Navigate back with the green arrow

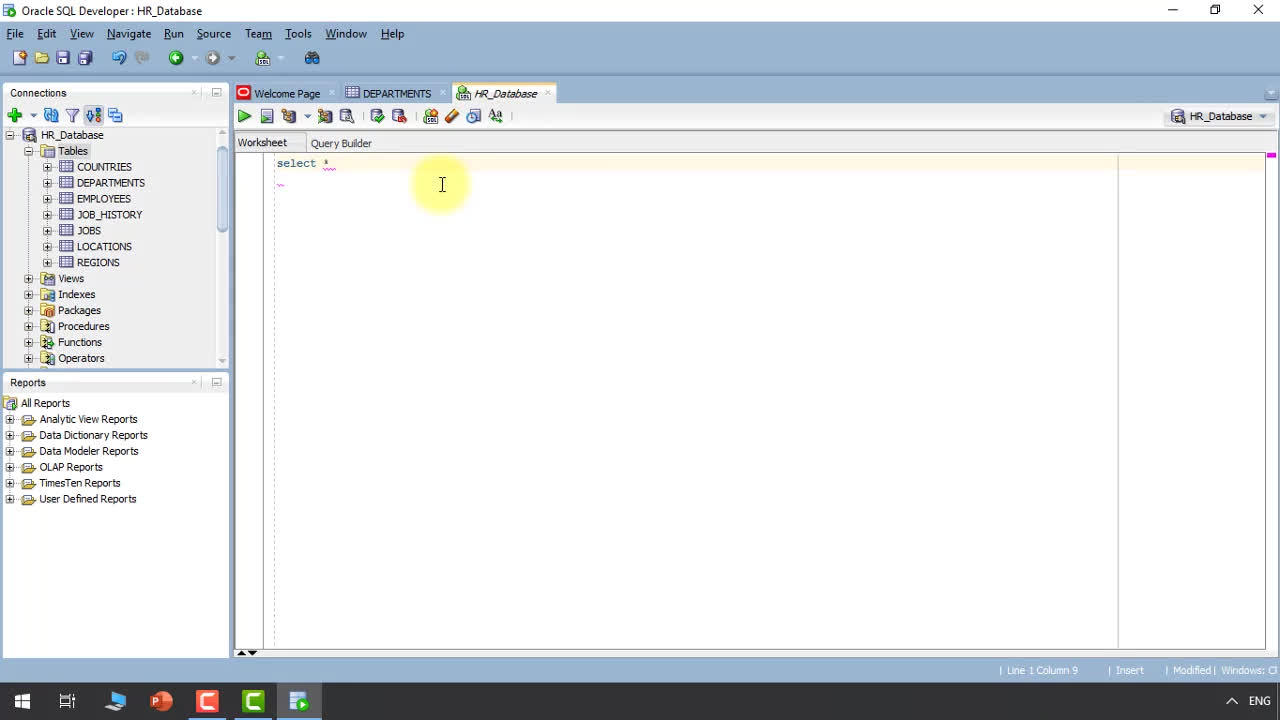176,58
